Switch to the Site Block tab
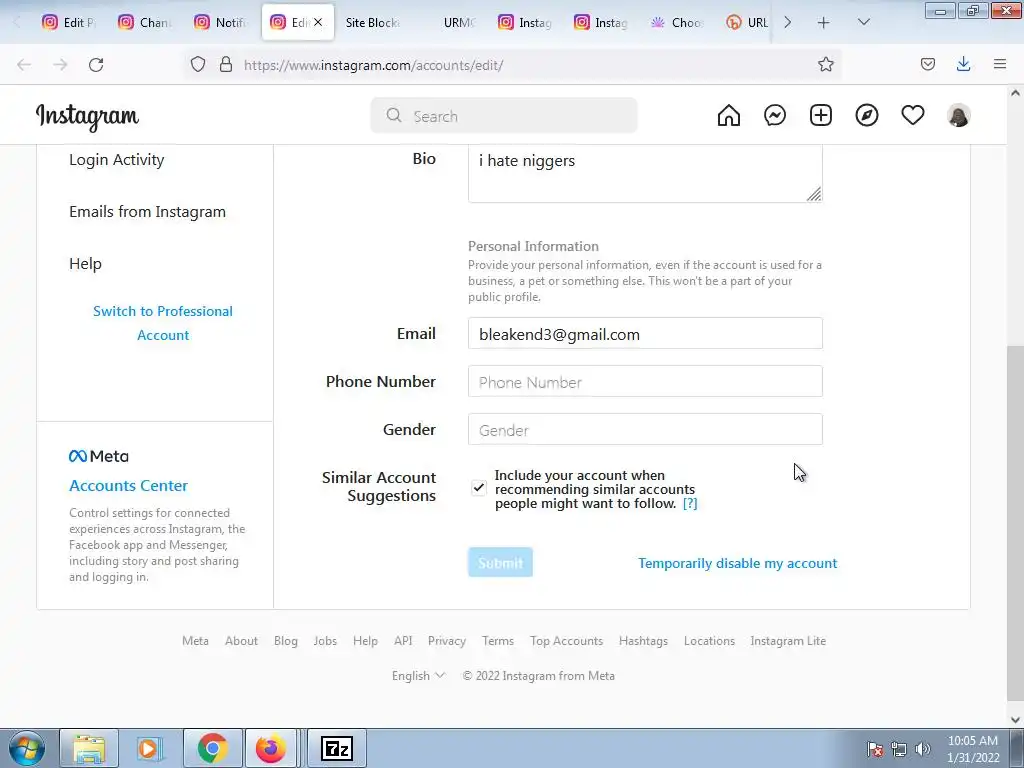The height and width of the screenshot is (768, 1024). click(372, 23)
